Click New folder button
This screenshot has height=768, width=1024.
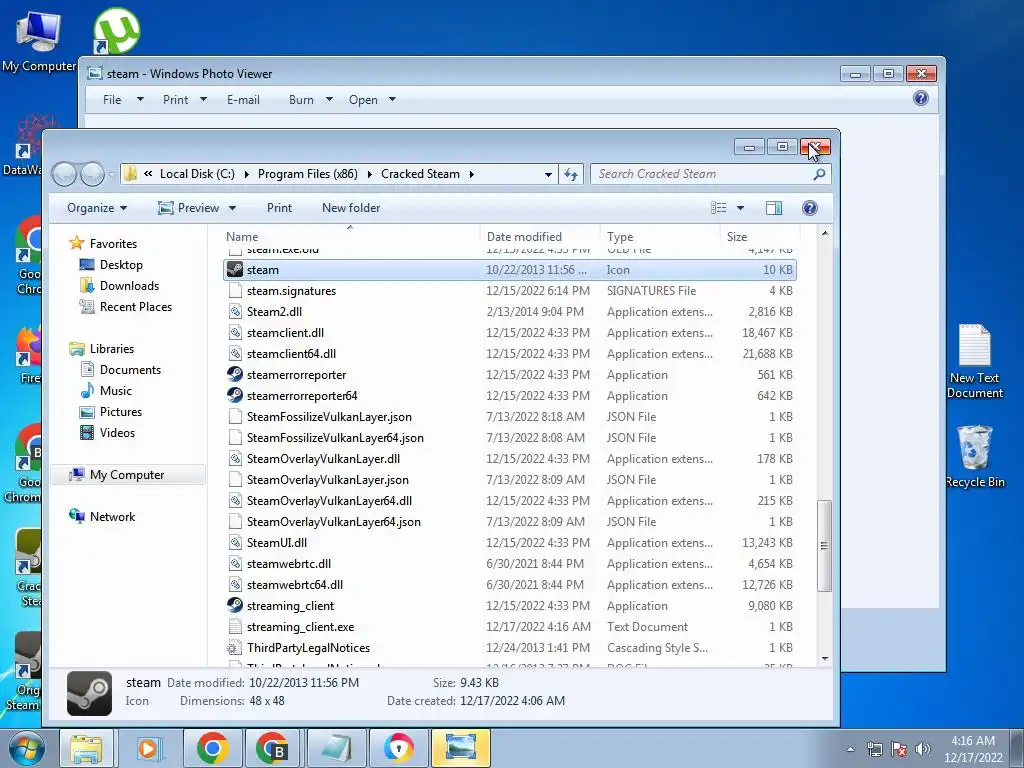[x=351, y=208]
